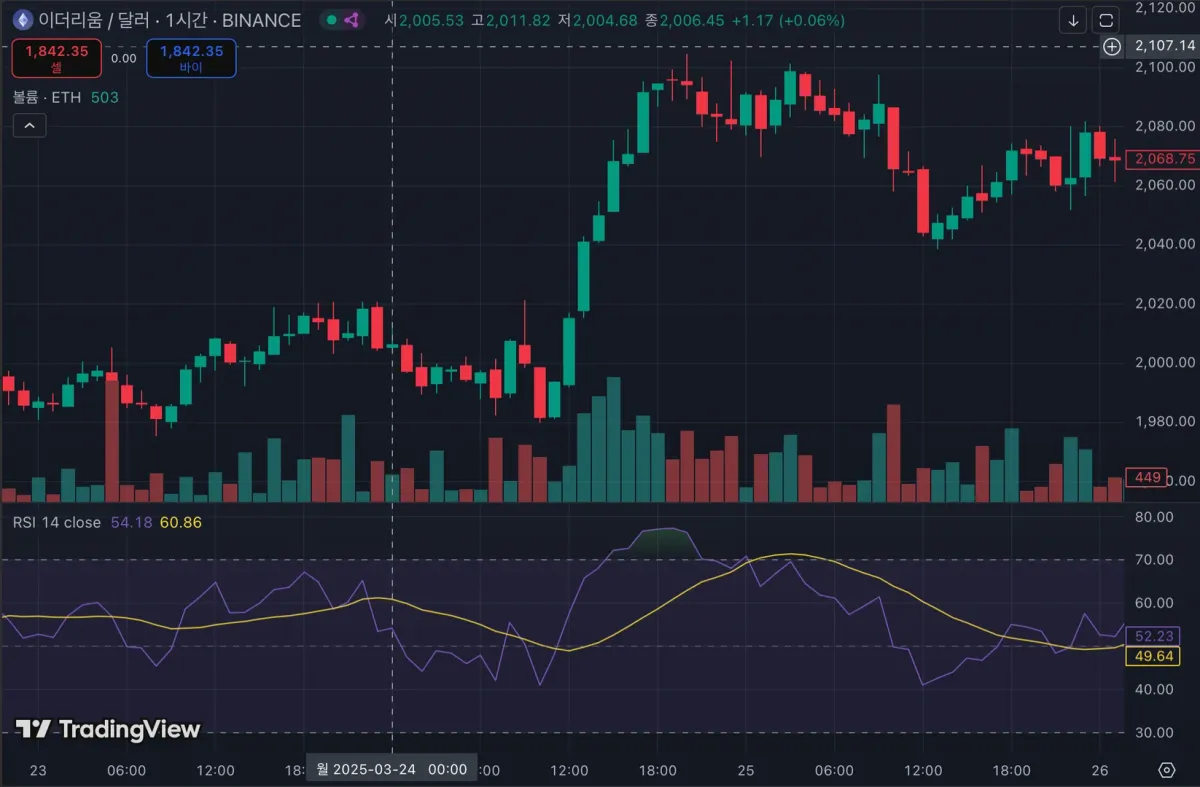Screen dimensions: 1200x787
Task: Click the RSI average value 60.86
Action: point(180,522)
